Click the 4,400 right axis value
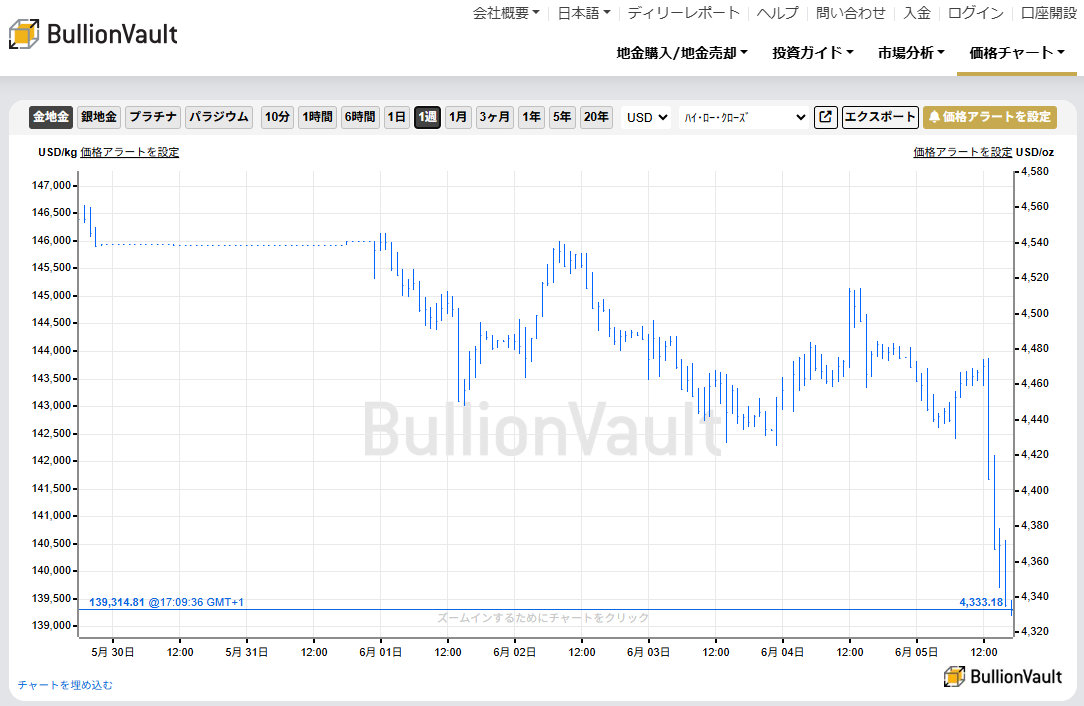This screenshot has width=1084, height=706. click(x=1035, y=490)
